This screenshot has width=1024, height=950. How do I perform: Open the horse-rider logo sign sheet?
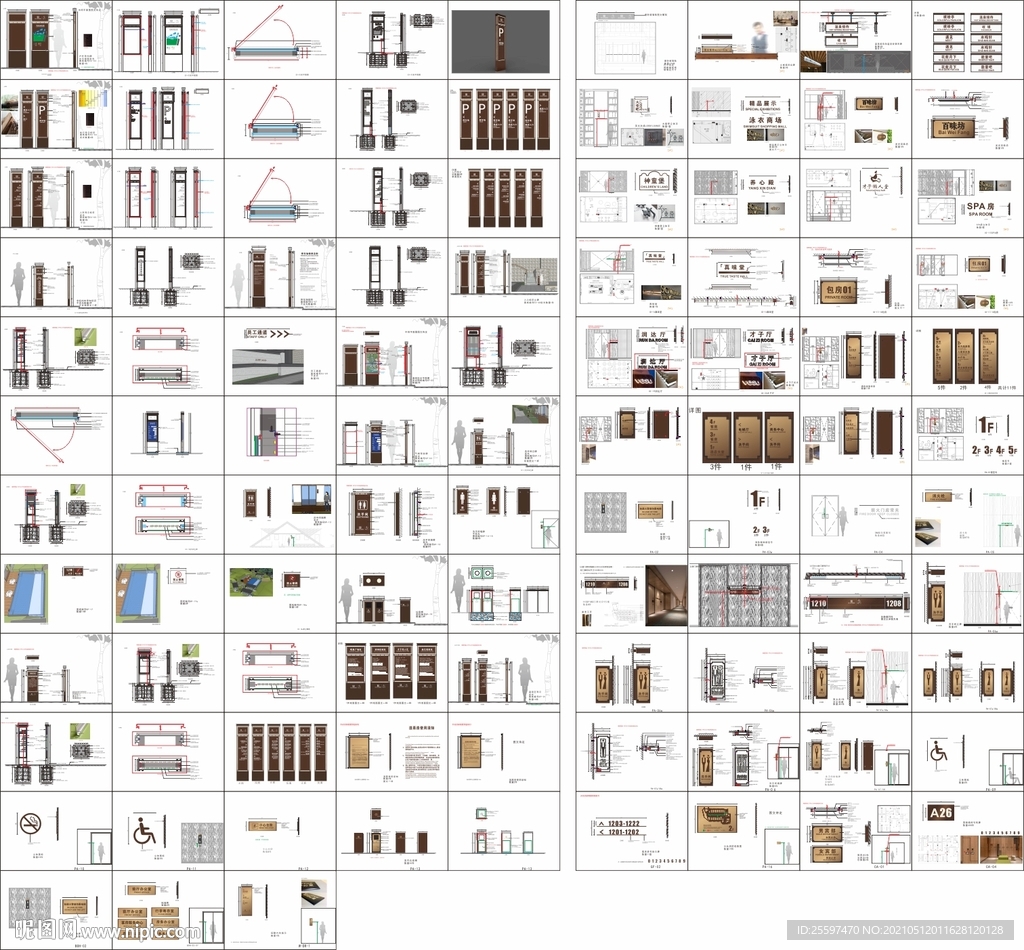click(856, 198)
